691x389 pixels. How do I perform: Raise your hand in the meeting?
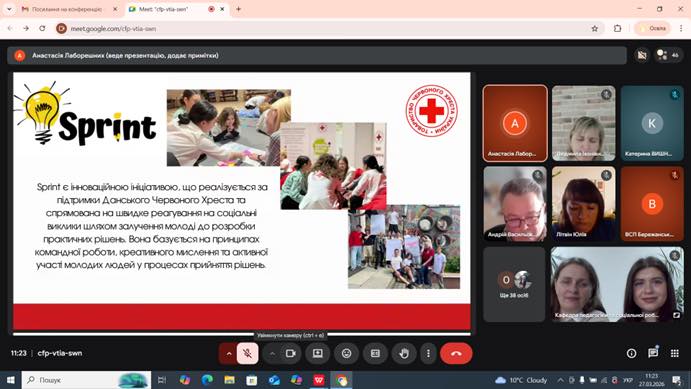(404, 353)
